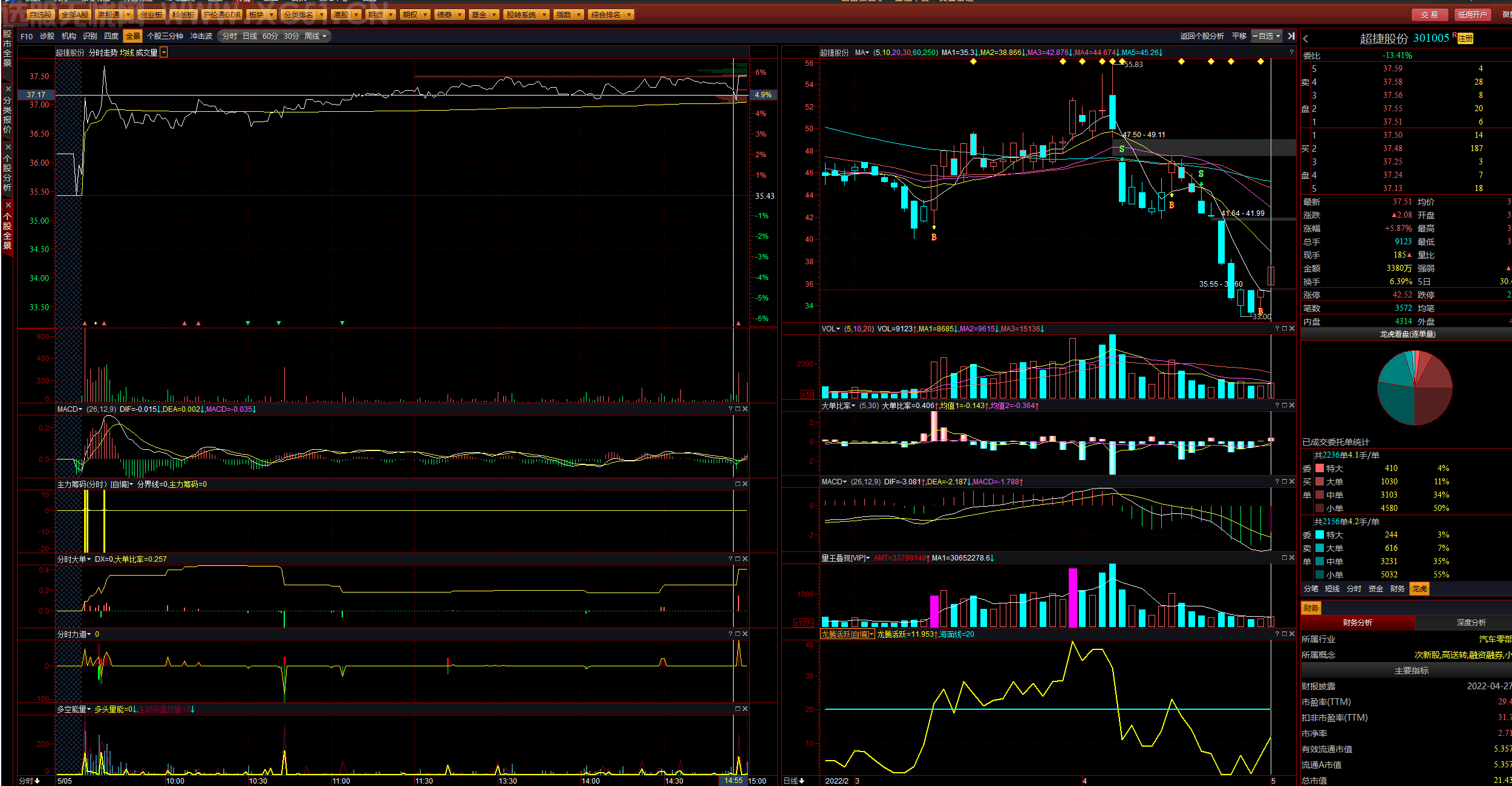Image resolution: width=1512 pixels, height=786 pixels.
Task: Click the 交易 button
Action: coord(1430,15)
